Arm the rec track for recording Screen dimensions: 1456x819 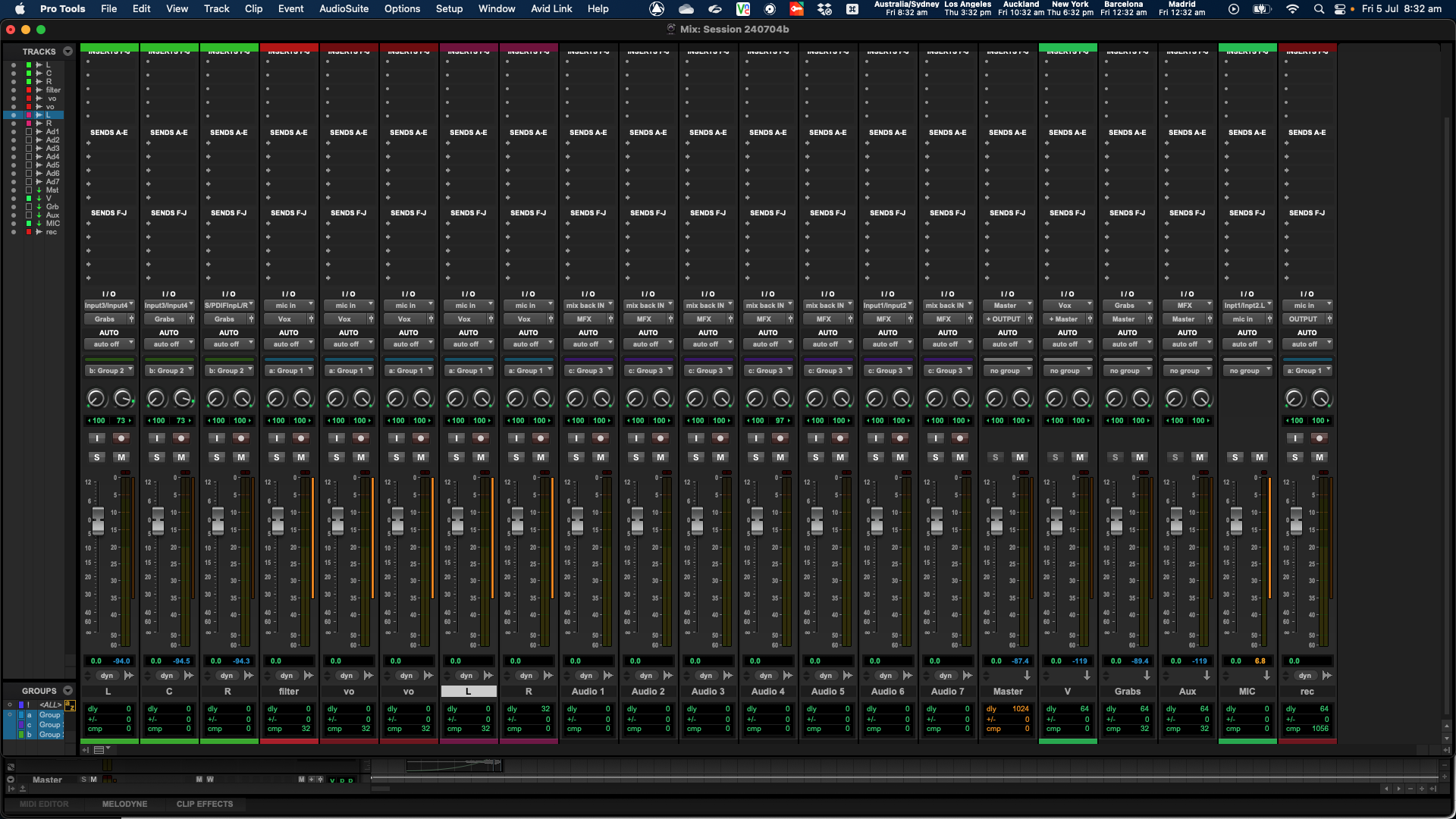click(1319, 438)
